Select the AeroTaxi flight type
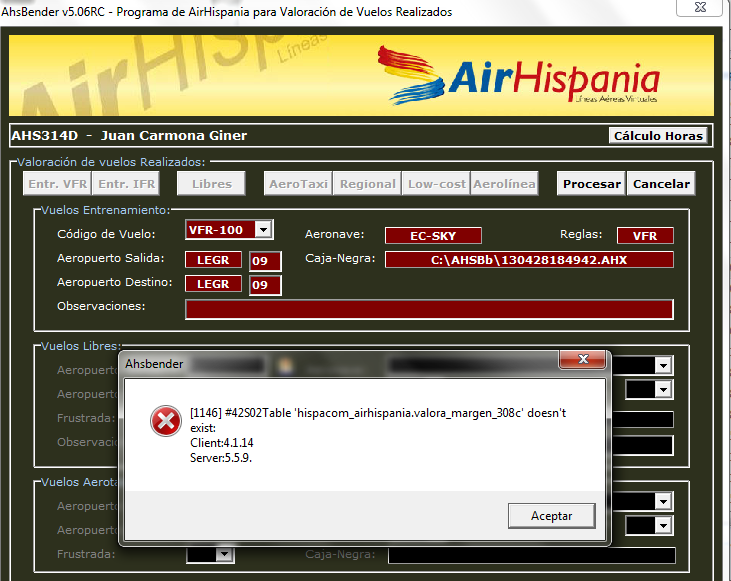 tap(298, 184)
